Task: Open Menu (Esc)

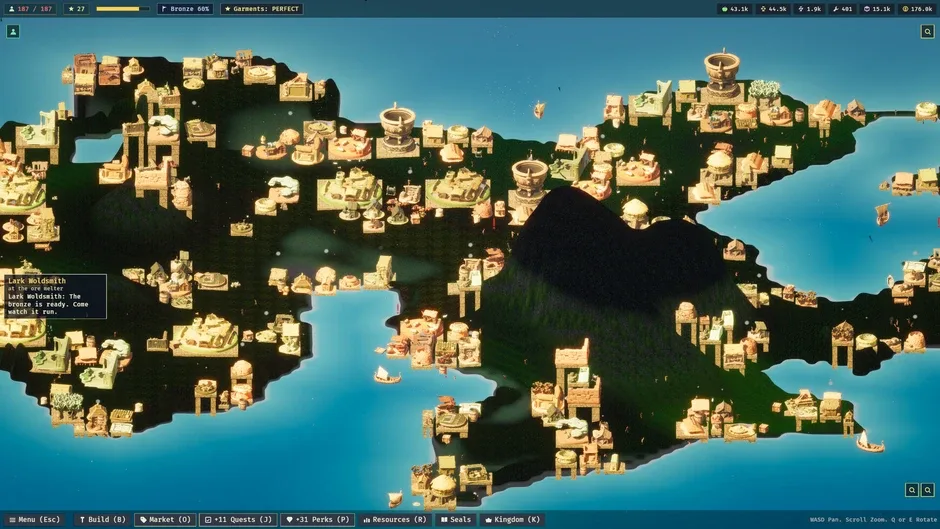Action: [x=35, y=519]
